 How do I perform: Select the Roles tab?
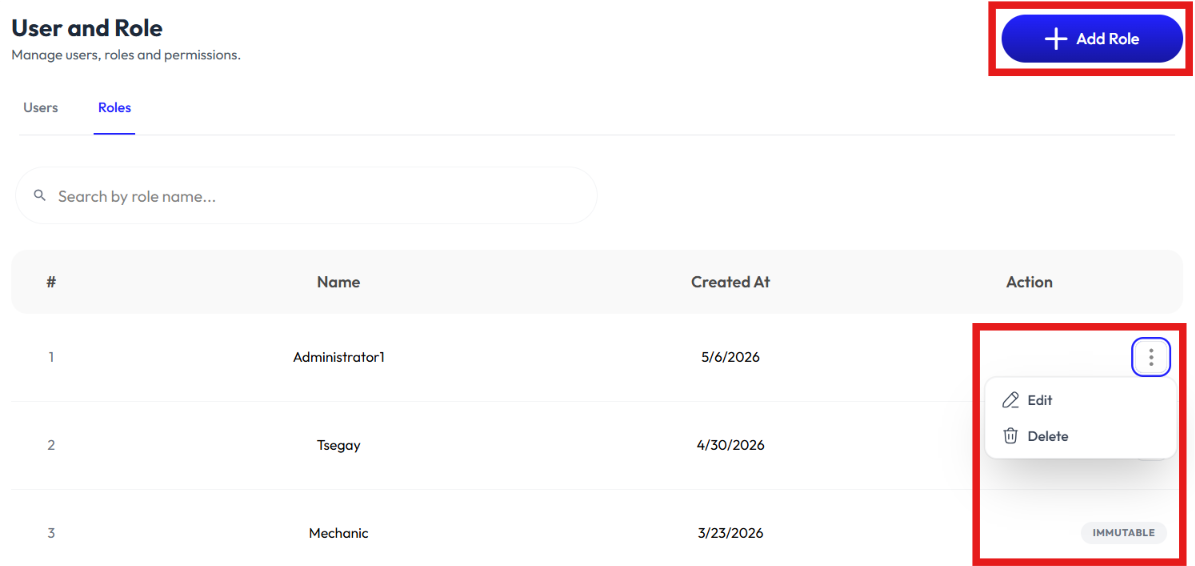[114, 107]
